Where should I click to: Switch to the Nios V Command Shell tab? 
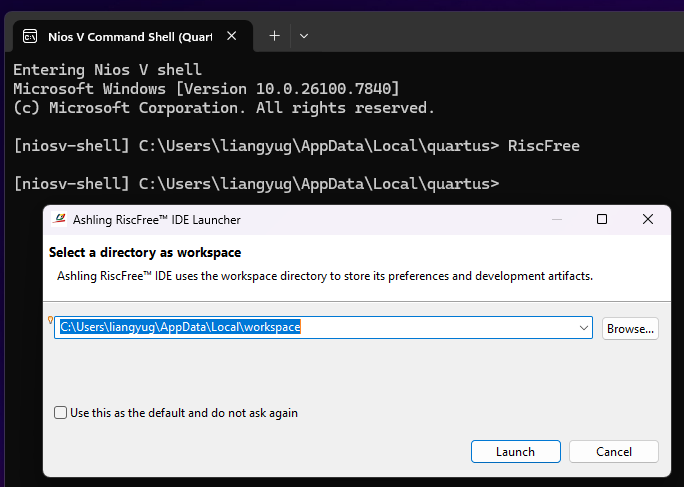click(128, 36)
